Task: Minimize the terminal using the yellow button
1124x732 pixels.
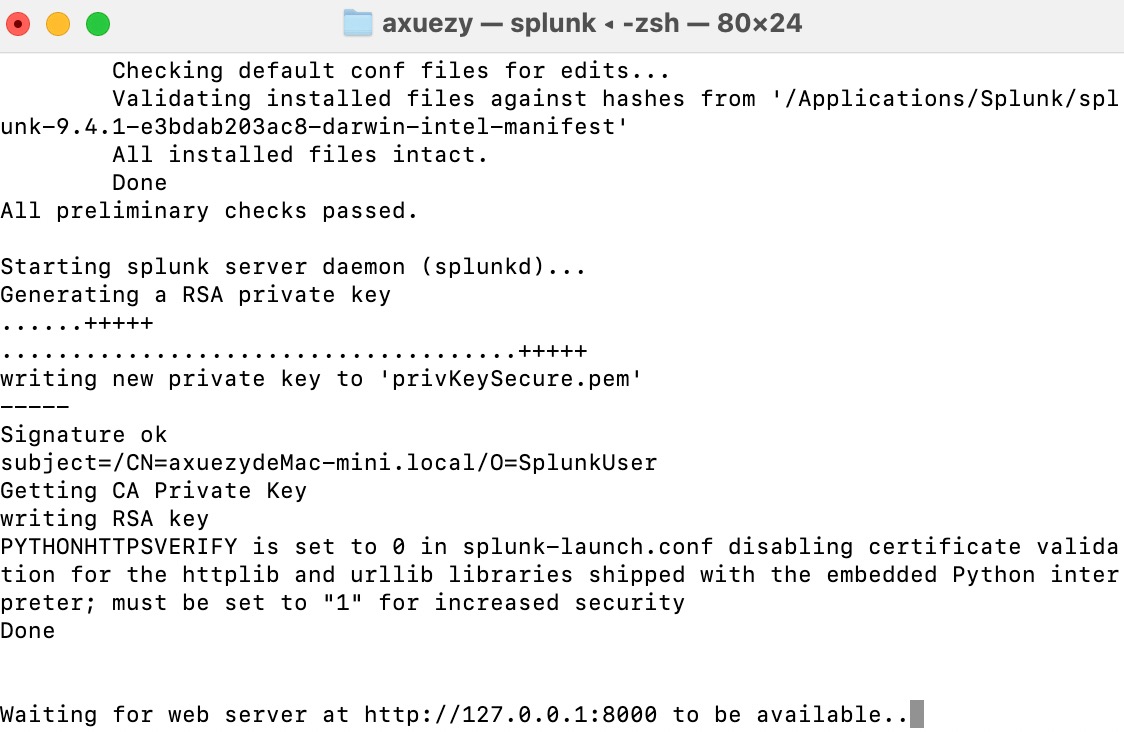Action: click(x=58, y=24)
